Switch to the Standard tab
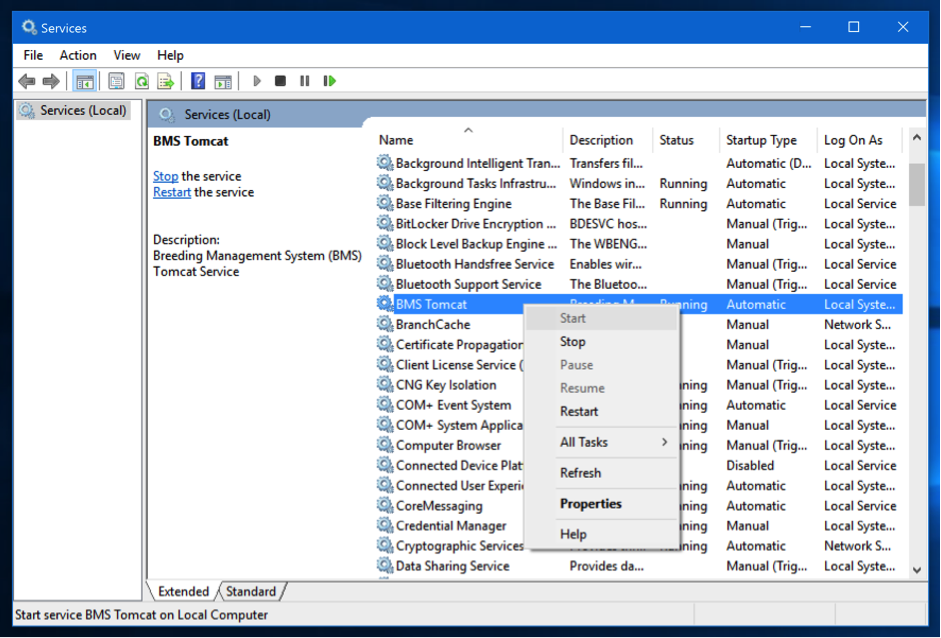The image size is (941, 638). pos(251,591)
